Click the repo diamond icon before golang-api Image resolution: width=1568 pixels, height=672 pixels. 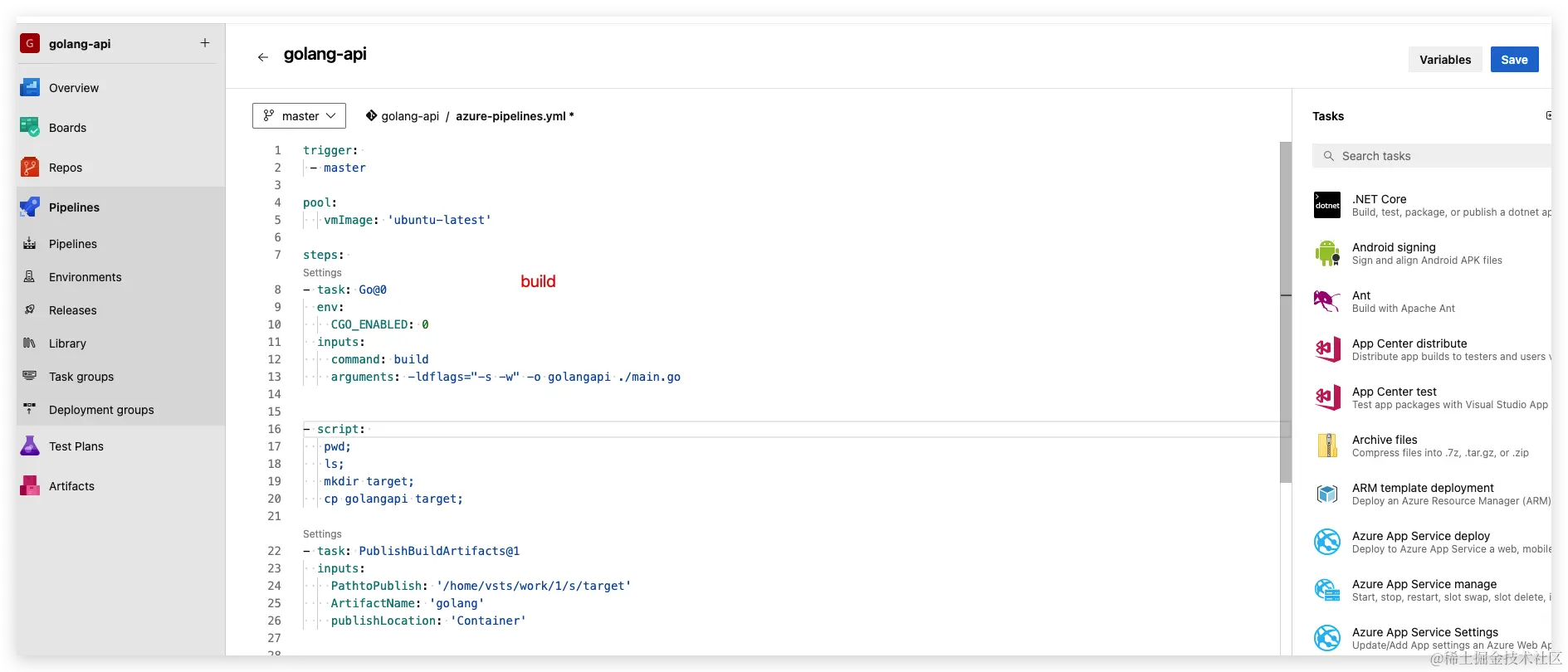(x=371, y=115)
